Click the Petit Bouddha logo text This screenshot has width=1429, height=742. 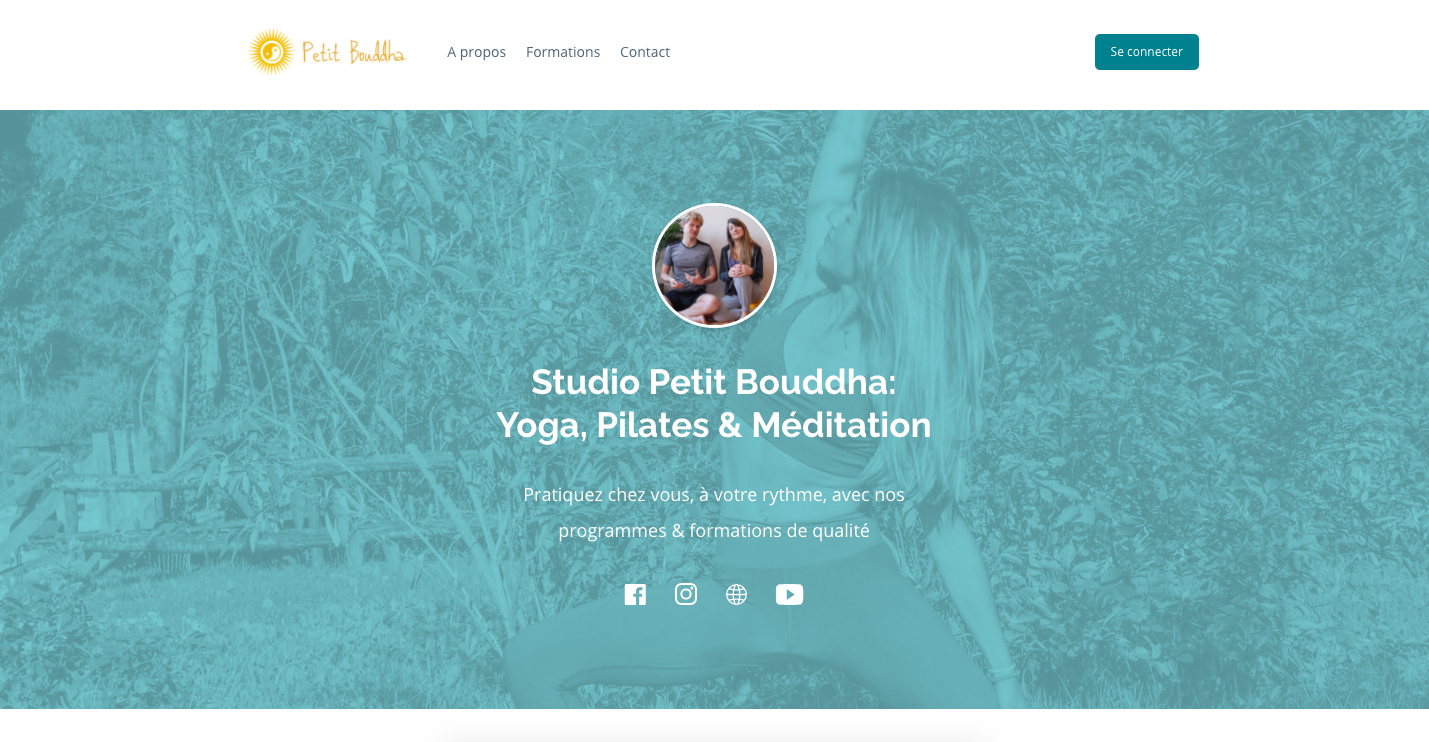pos(354,53)
